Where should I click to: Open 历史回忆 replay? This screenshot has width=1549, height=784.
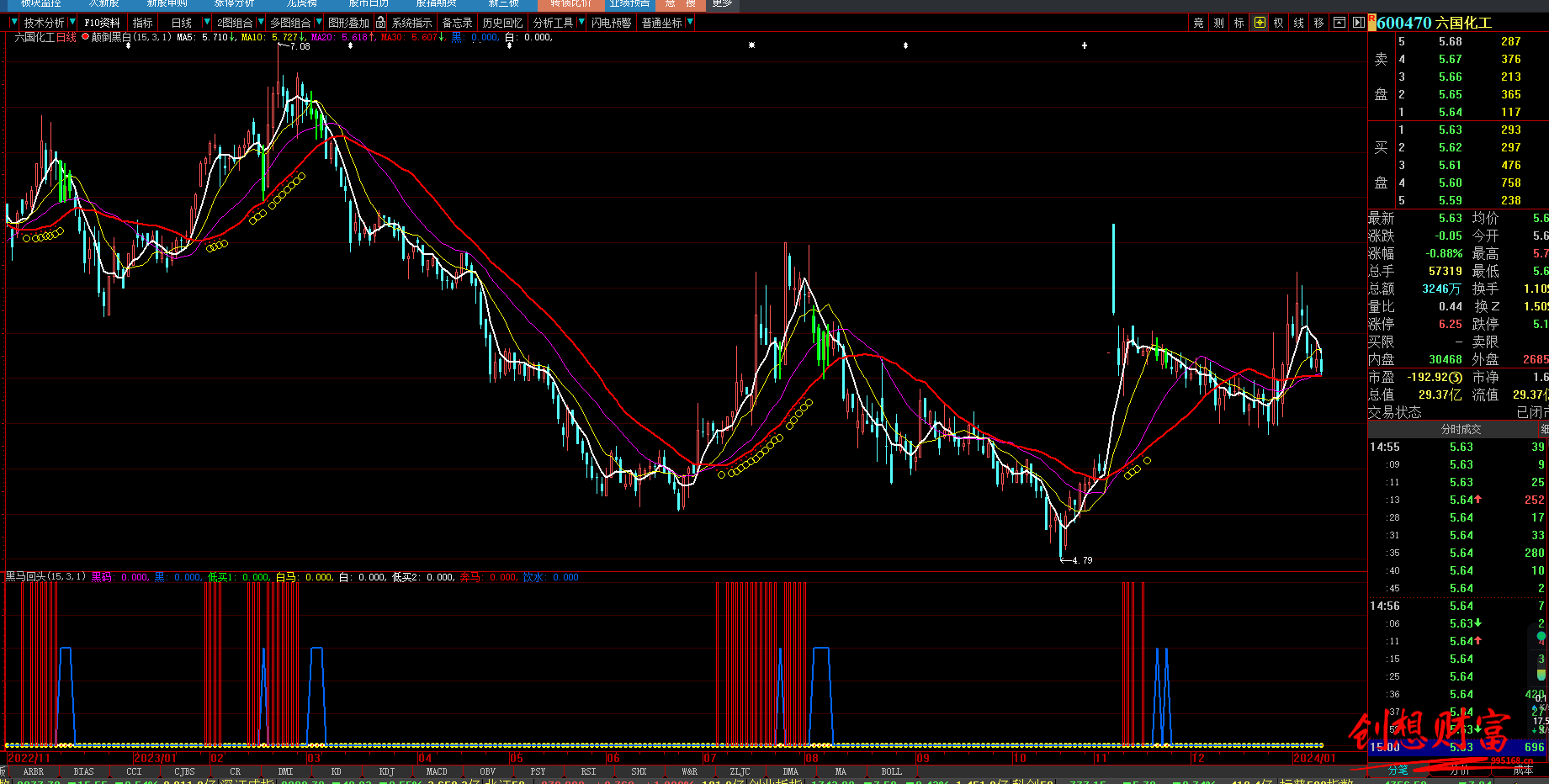tap(502, 23)
